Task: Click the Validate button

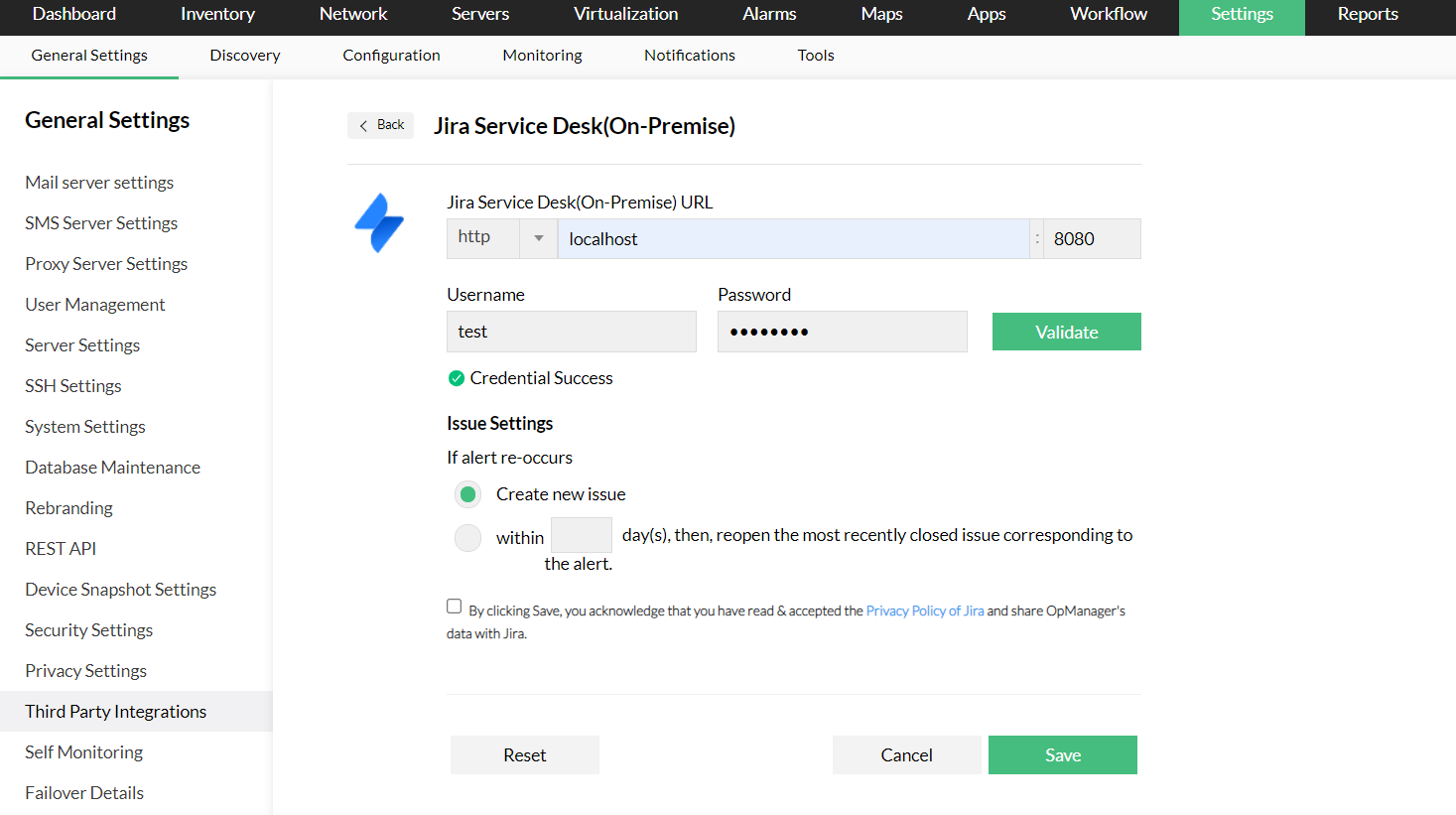Action: coord(1066,331)
